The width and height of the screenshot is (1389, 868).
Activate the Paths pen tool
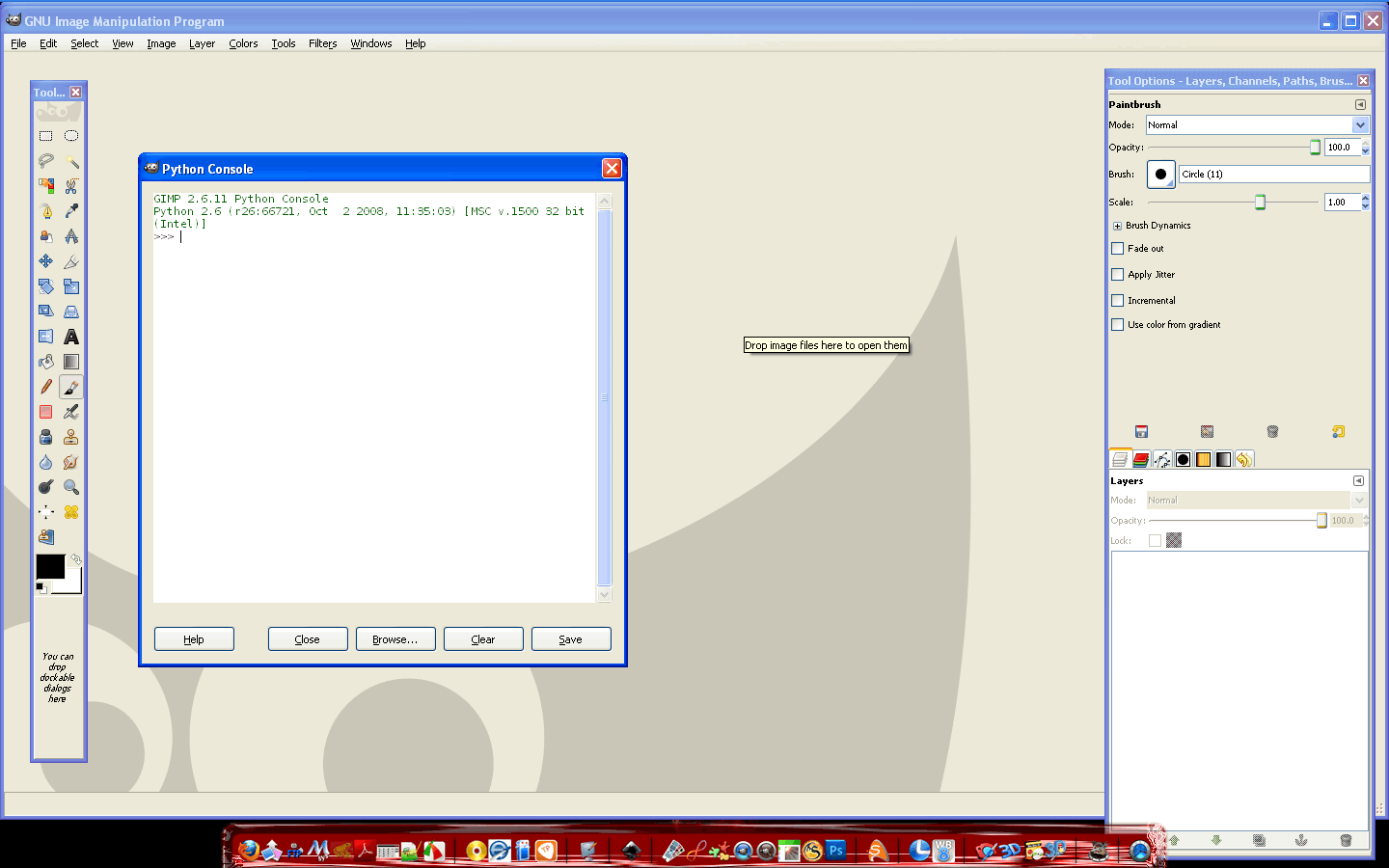[45, 211]
